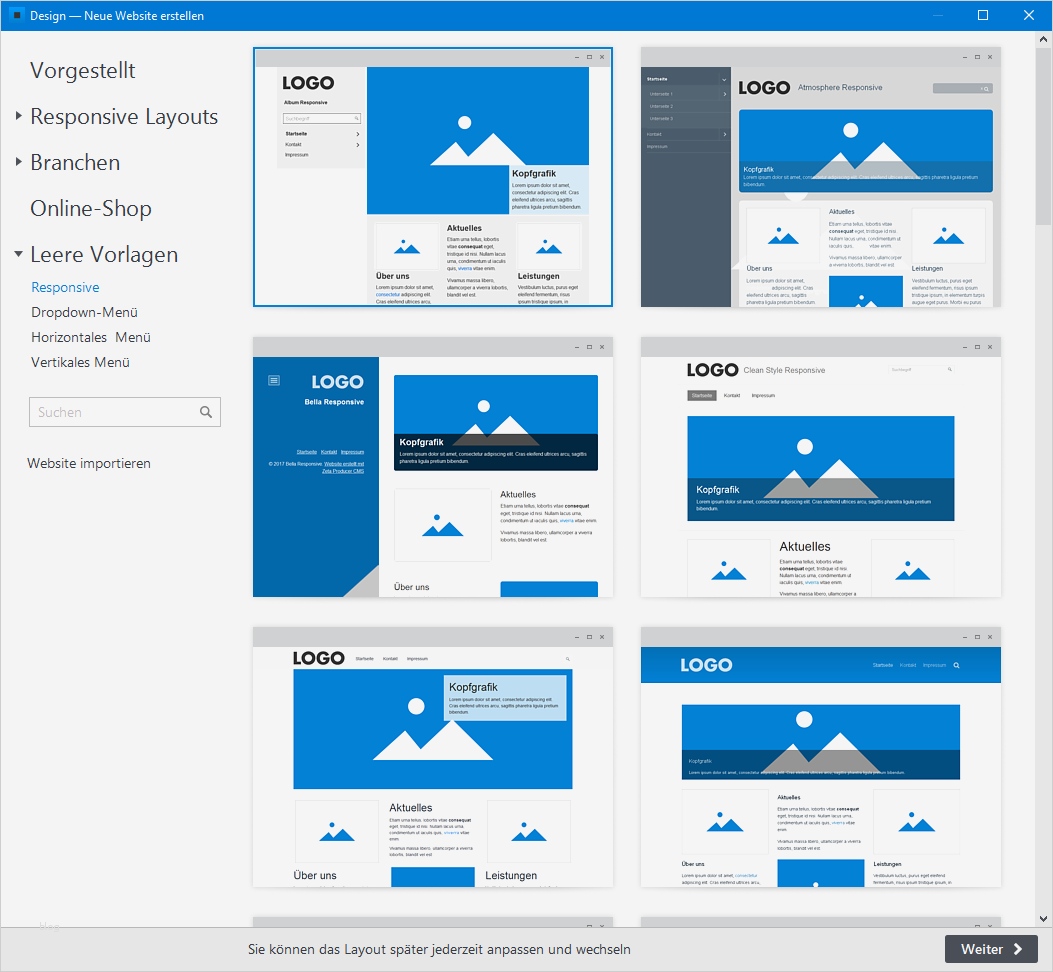This screenshot has height=972, width=1053.
Task: Click into the Suchen search box
Action: pyautogui.click(x=110, y=412)
